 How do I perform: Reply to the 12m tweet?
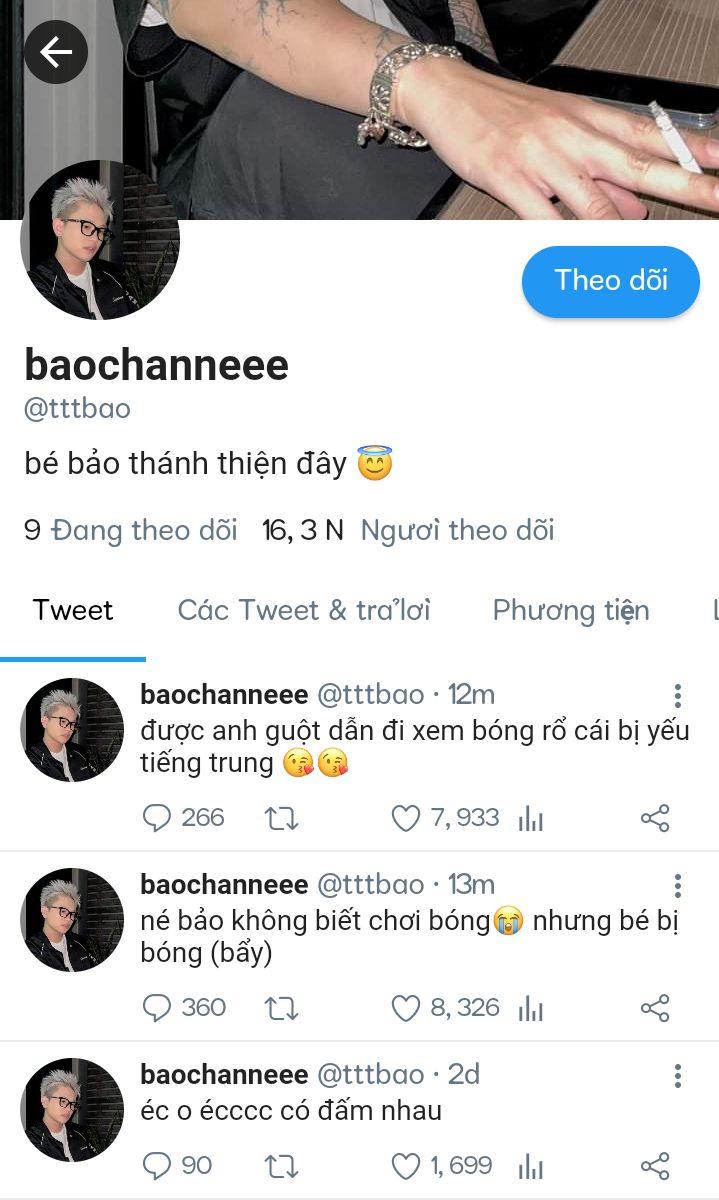[157, 819]
